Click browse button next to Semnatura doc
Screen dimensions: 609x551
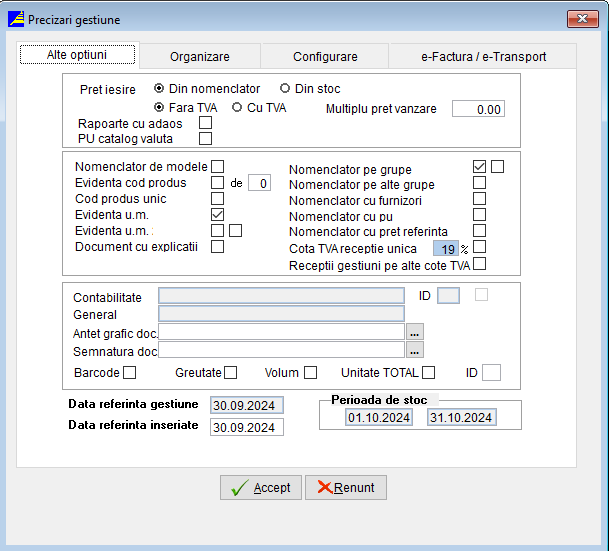pyautogui.click(x=415, y=350)
